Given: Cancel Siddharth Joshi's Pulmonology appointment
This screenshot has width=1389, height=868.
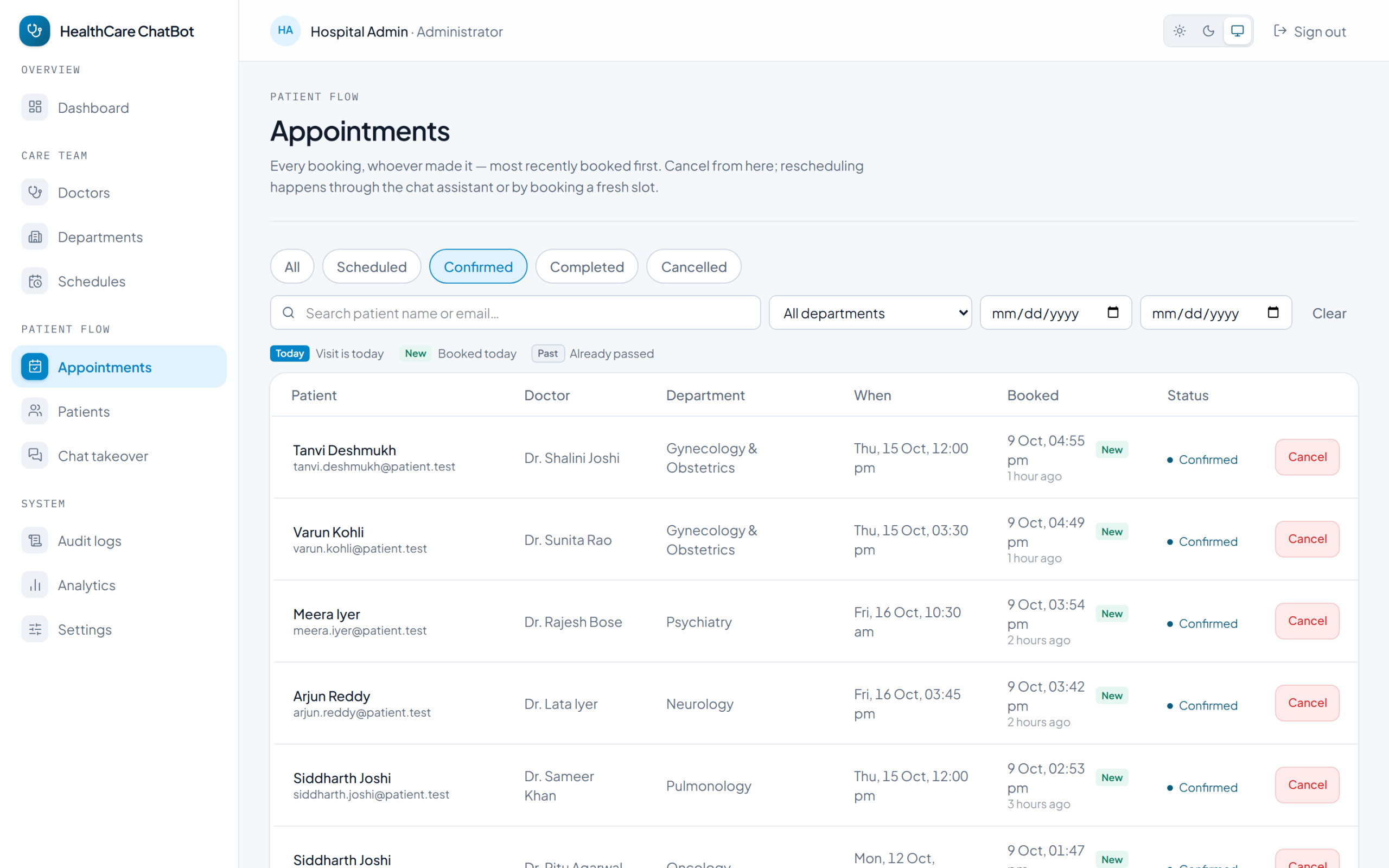Looking at the screenshot, I should click(1307, 786).
